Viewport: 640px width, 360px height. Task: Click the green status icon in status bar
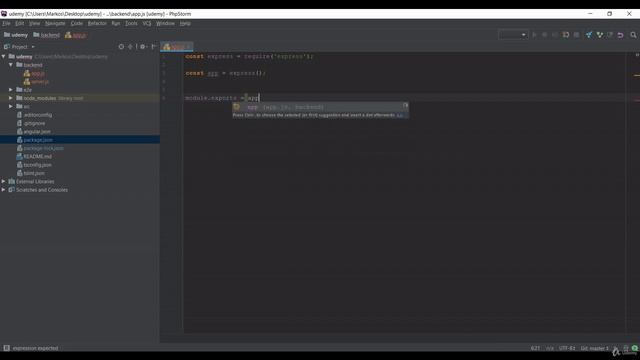[x=635, y=348]
